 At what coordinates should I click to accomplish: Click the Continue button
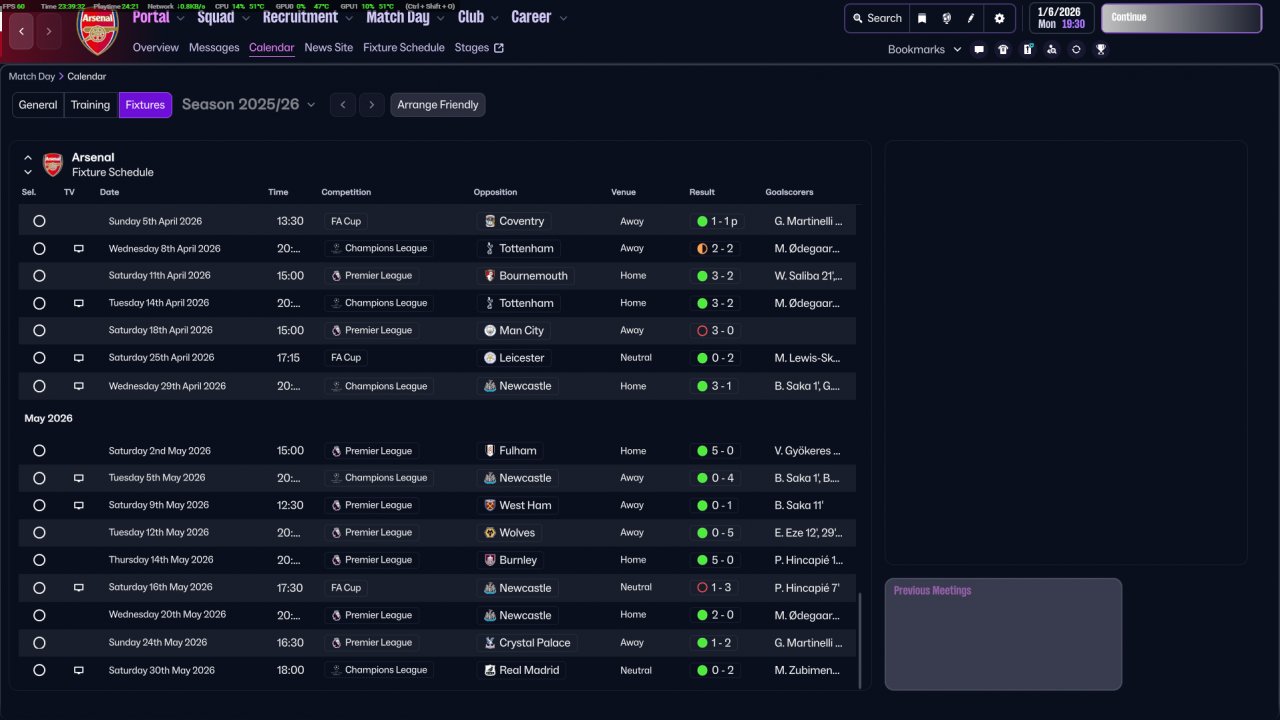pyautogui.click(x=1181, y=18)
